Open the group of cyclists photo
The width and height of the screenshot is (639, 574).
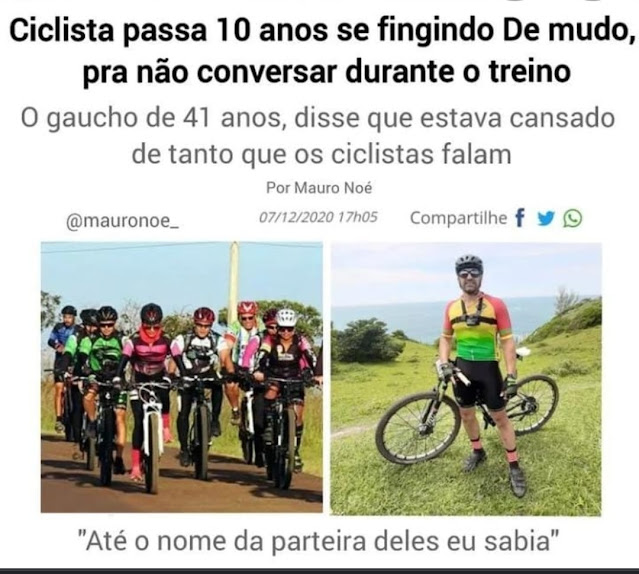point(182,377)
